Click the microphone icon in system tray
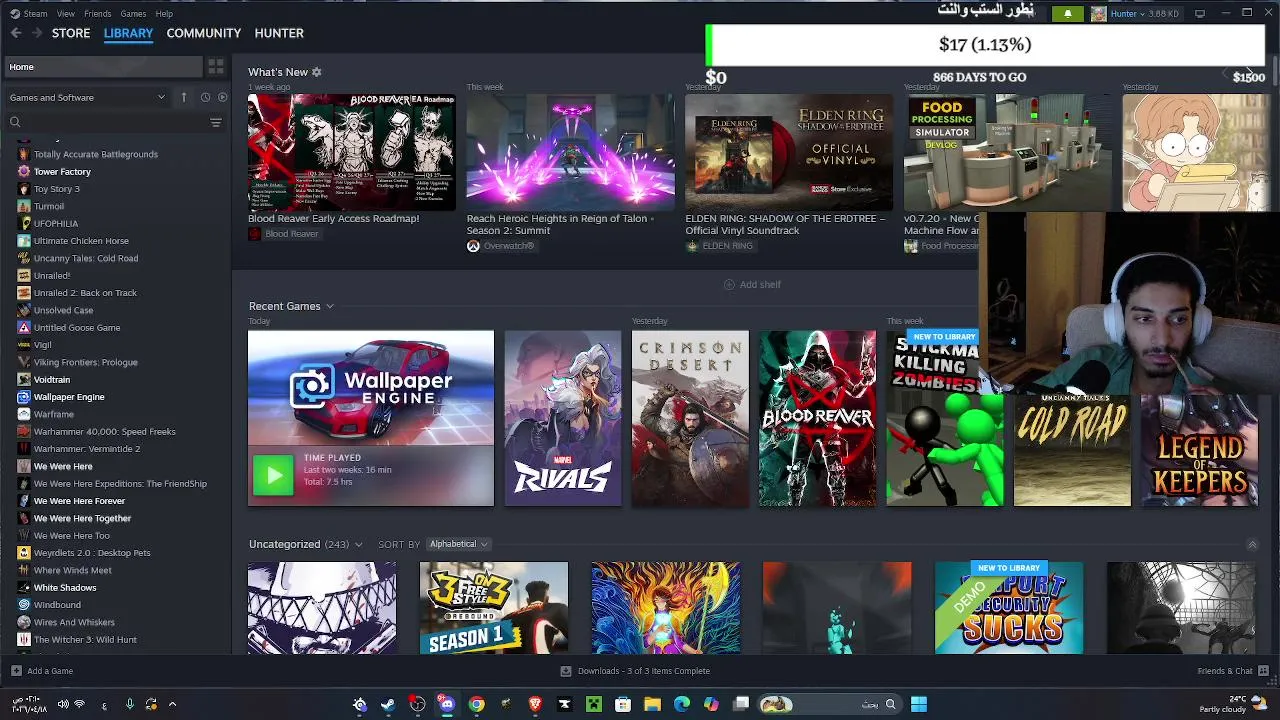The width and height of the screenshot is (1280, 720). pyautogui.click(x=129, y=704)
